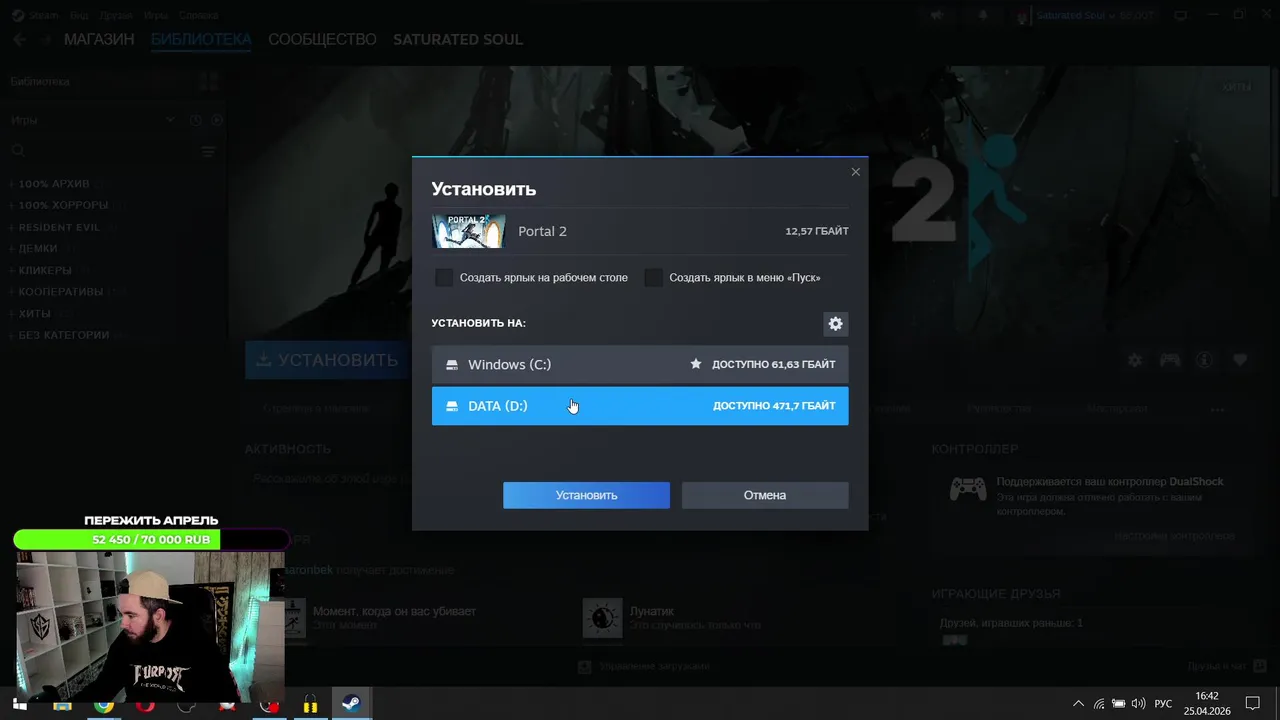Open the Библиотека home link in the sidebar
The width and height of the screenshot is (1280, 720).
click(40, 81)
